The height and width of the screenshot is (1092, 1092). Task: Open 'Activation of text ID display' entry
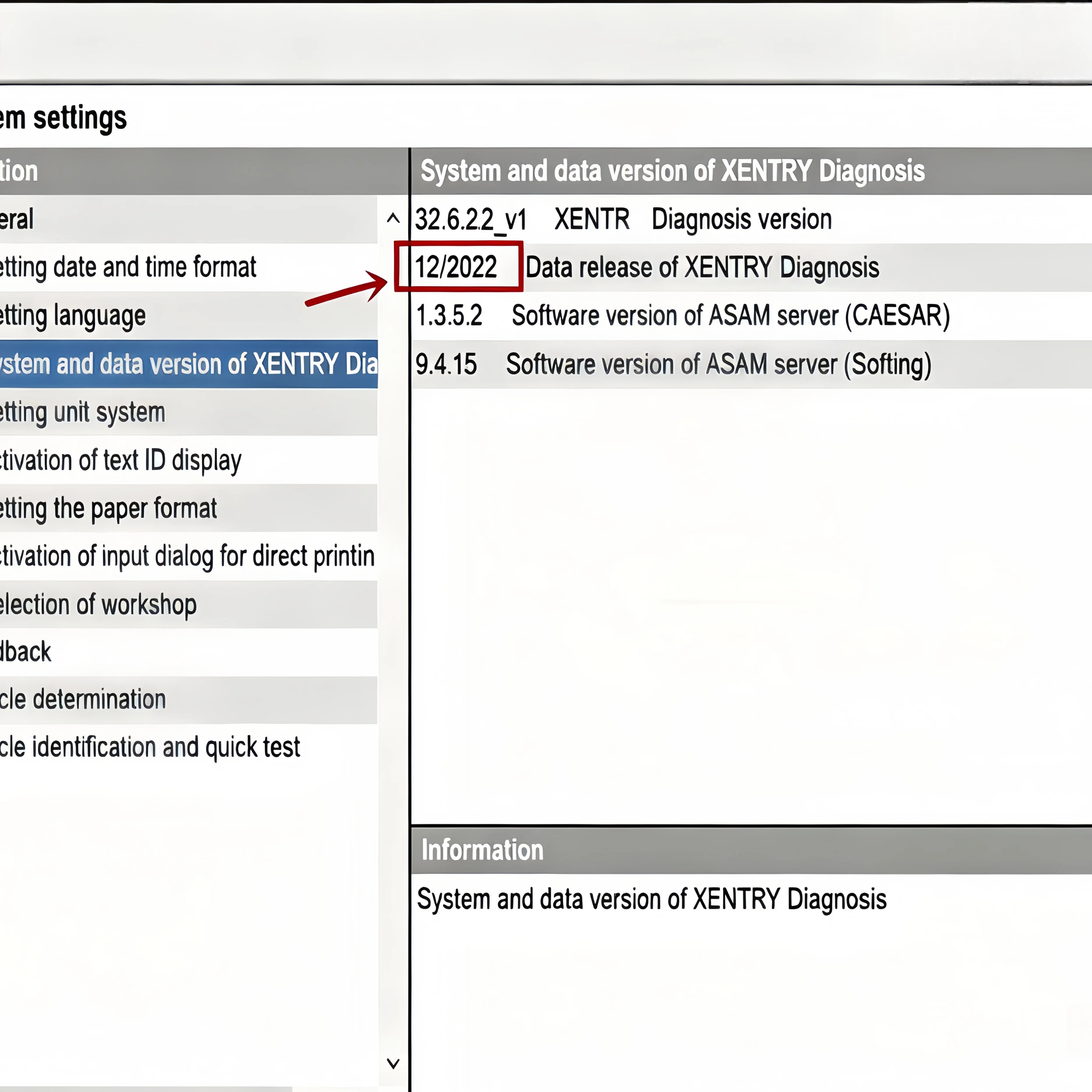click(x=188, y=460)
